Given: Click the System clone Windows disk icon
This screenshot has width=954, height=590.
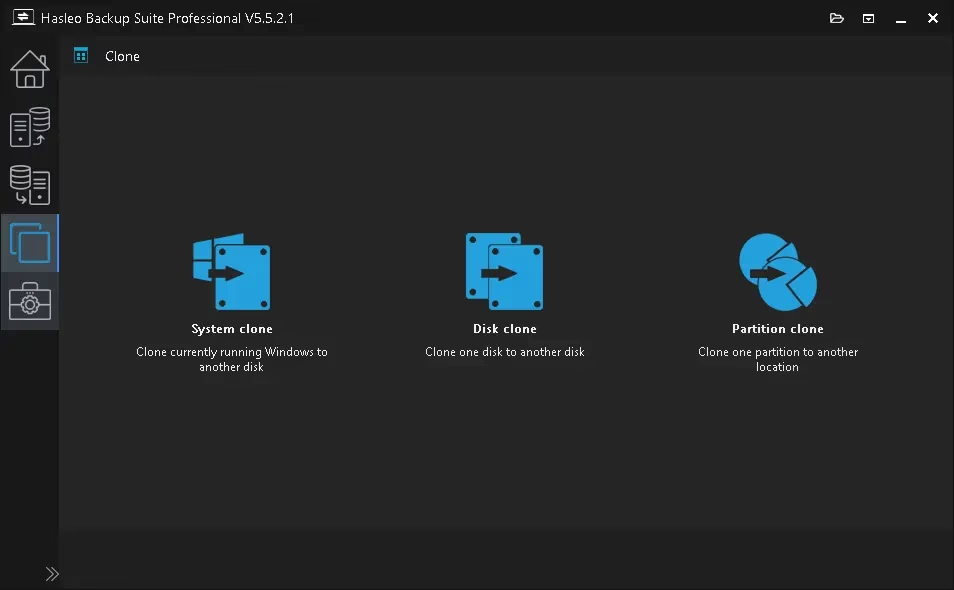Looking at the screenshot, I should [x=232, y=272].
